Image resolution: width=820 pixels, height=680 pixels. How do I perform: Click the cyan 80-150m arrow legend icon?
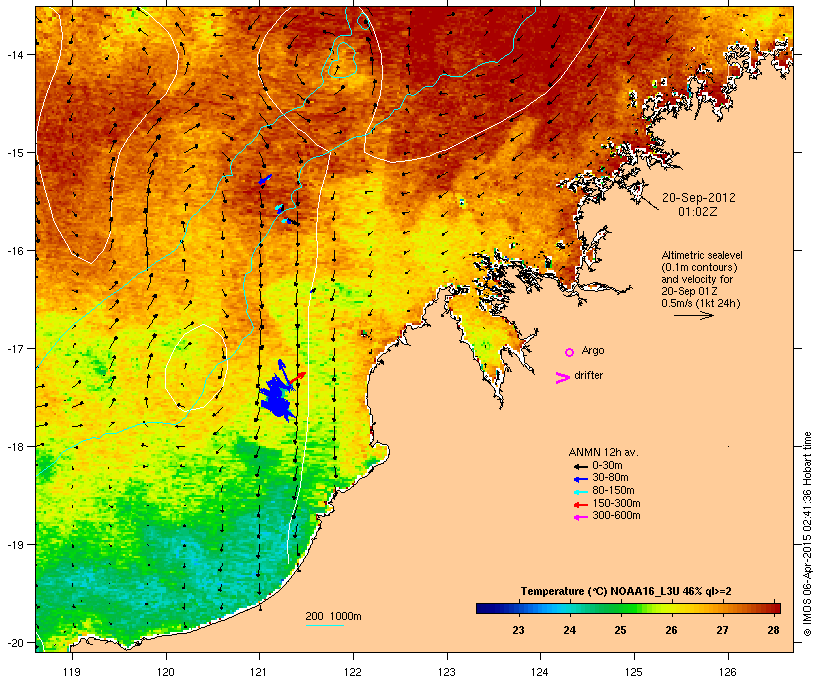pos(580,492)
